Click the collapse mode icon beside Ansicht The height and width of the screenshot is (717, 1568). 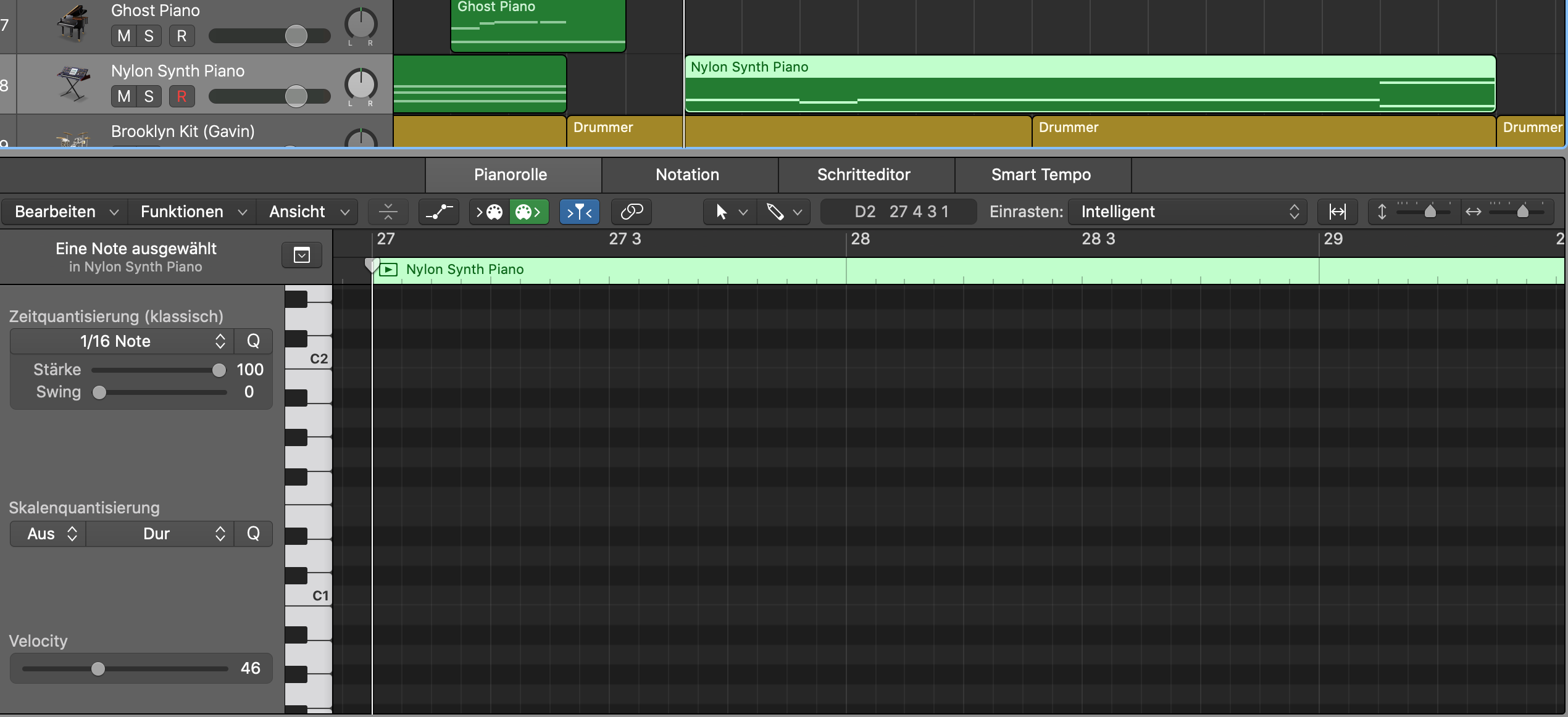[388, 212]
